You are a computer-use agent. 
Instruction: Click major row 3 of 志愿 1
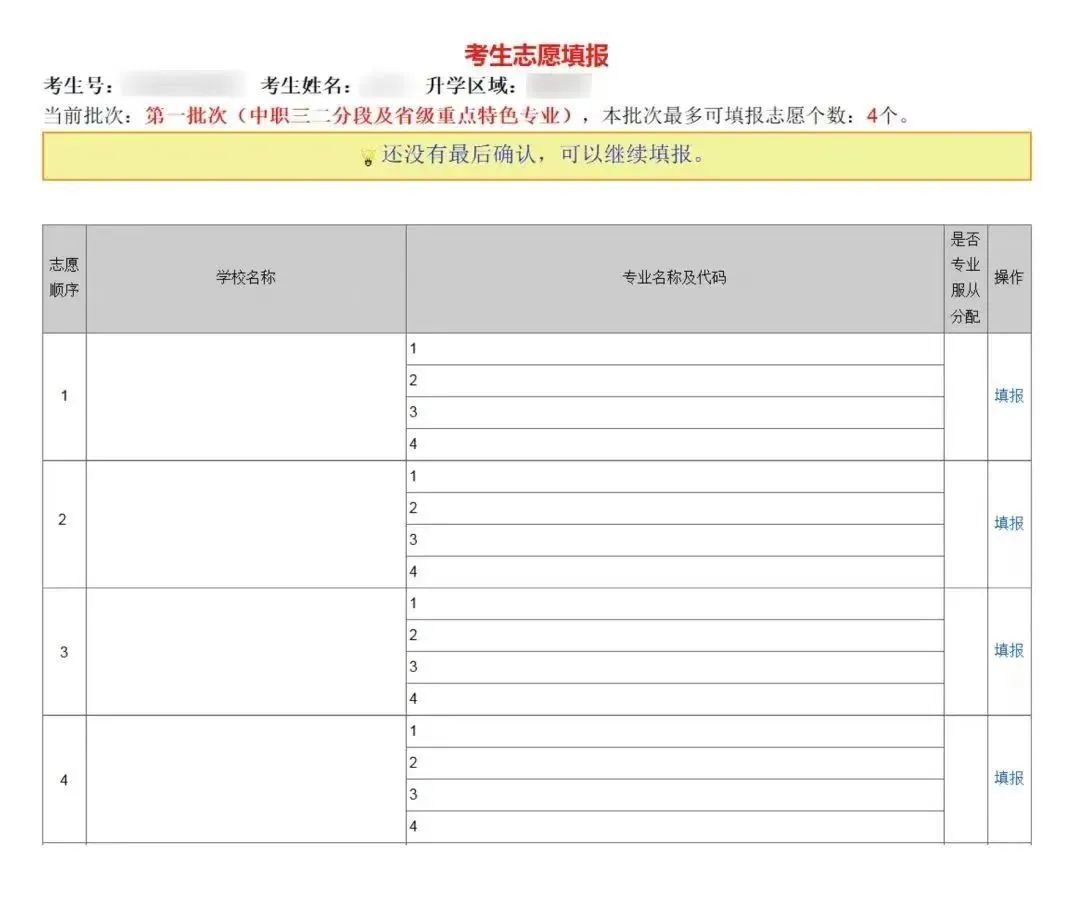coord(675,413)
